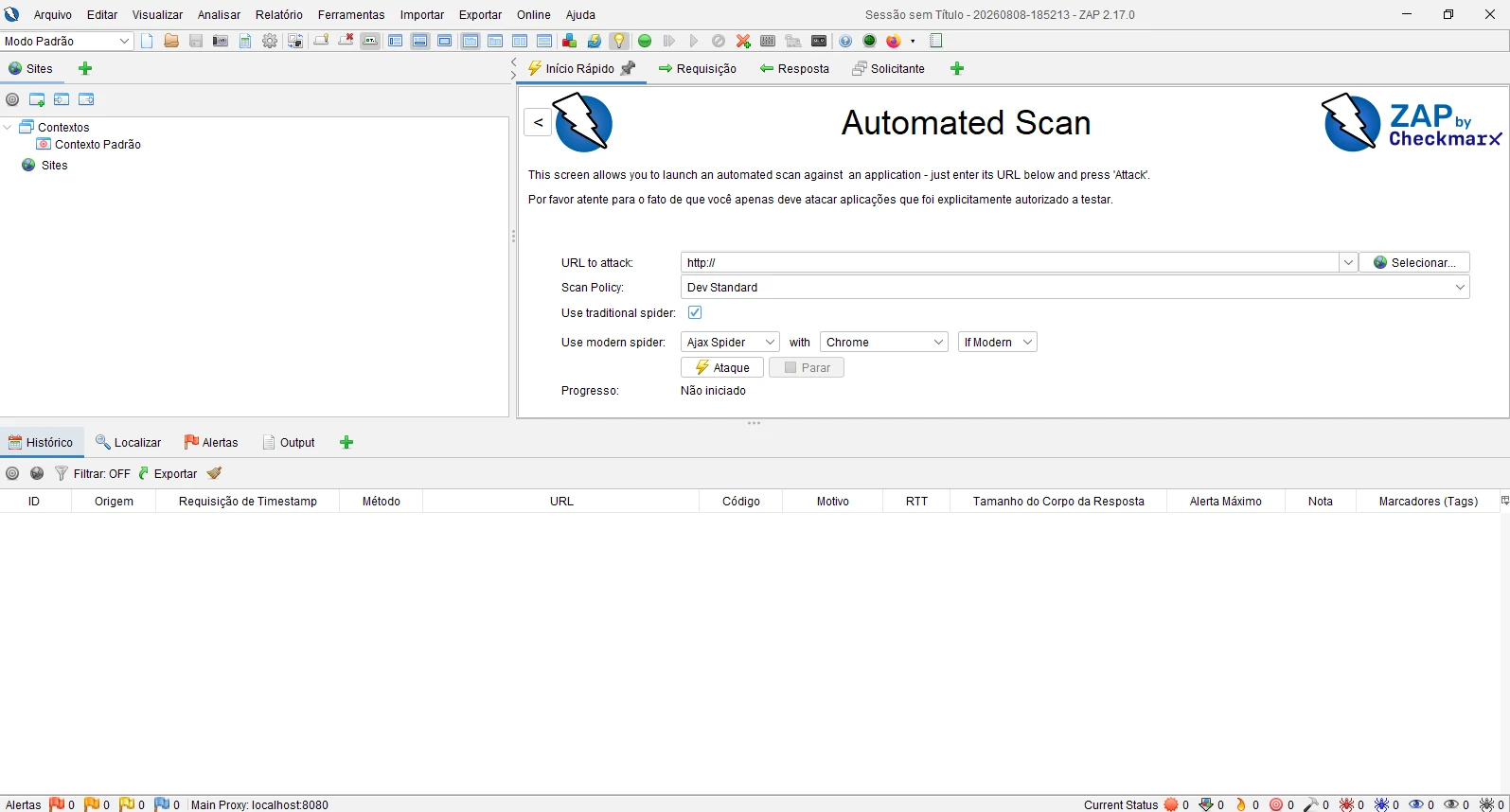Click the blue AJAX spider status icon
Viewport: 1510px width, 812px height.
click(x=1381, y=804)
